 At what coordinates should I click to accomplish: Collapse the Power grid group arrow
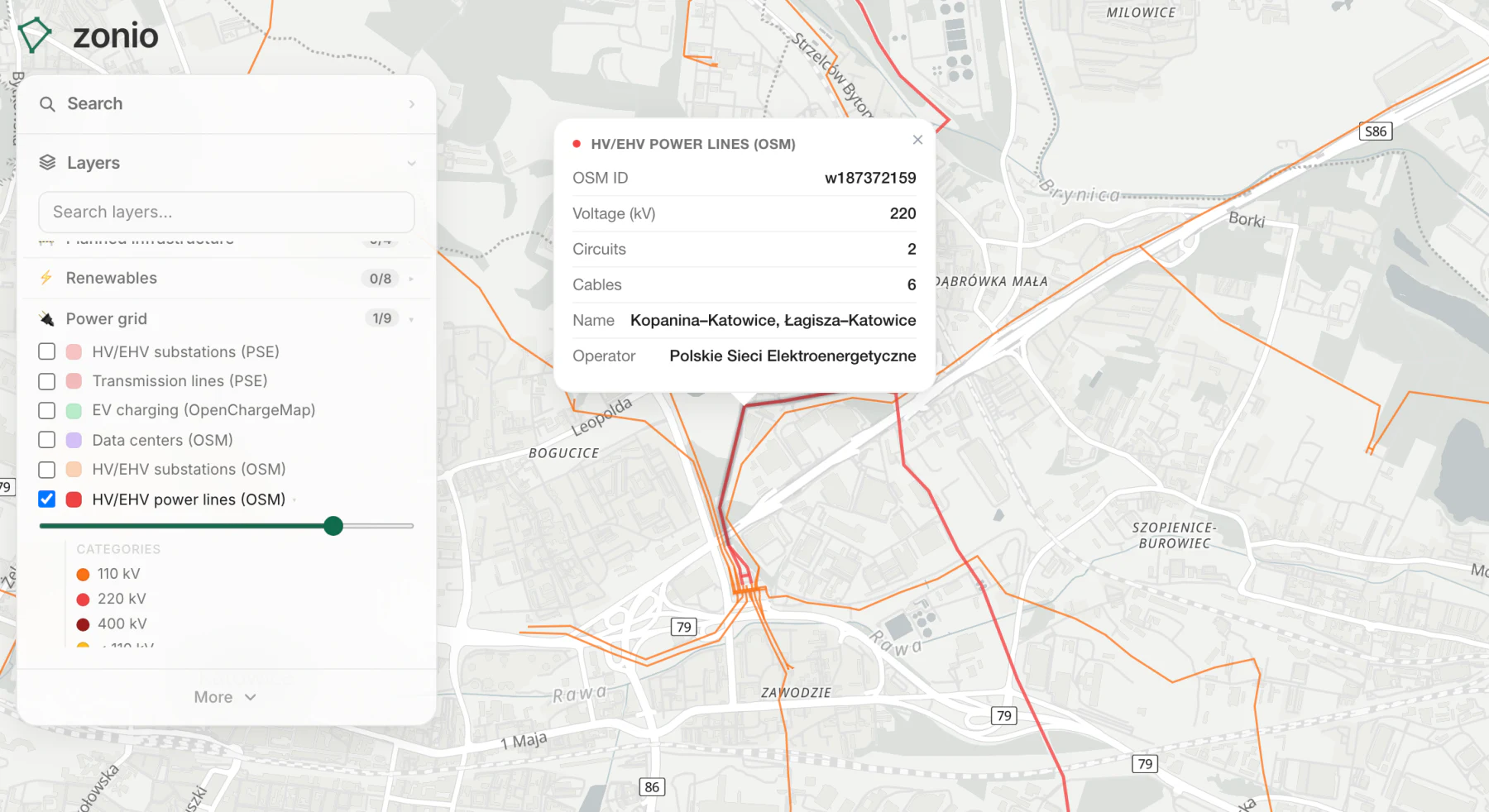point(411,319)
